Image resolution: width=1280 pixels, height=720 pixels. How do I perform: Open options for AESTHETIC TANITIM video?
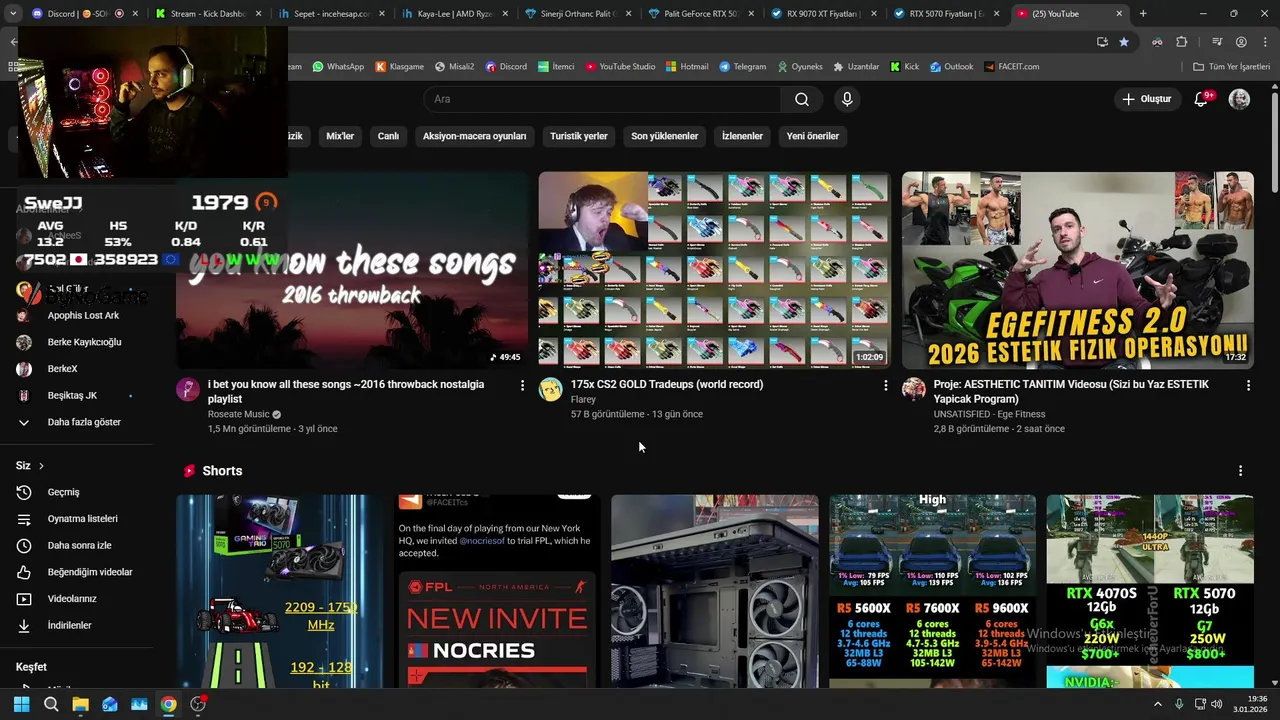point(1248,385)
